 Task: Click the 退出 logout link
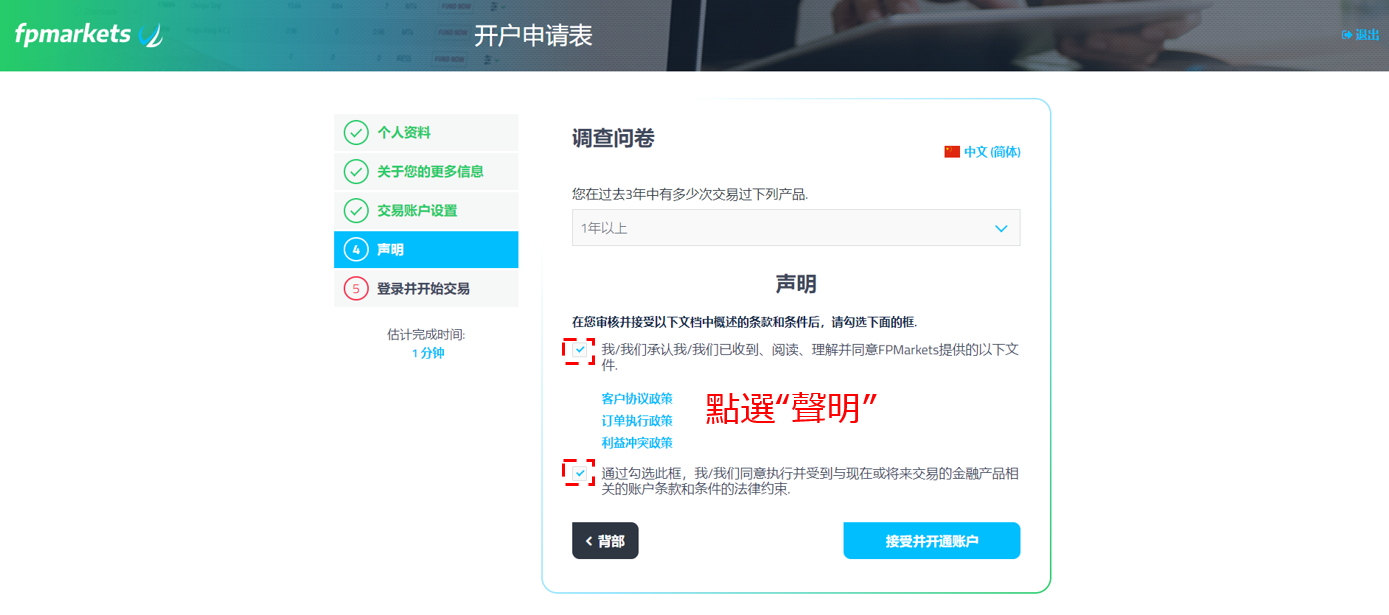(x=1360, y=35)
